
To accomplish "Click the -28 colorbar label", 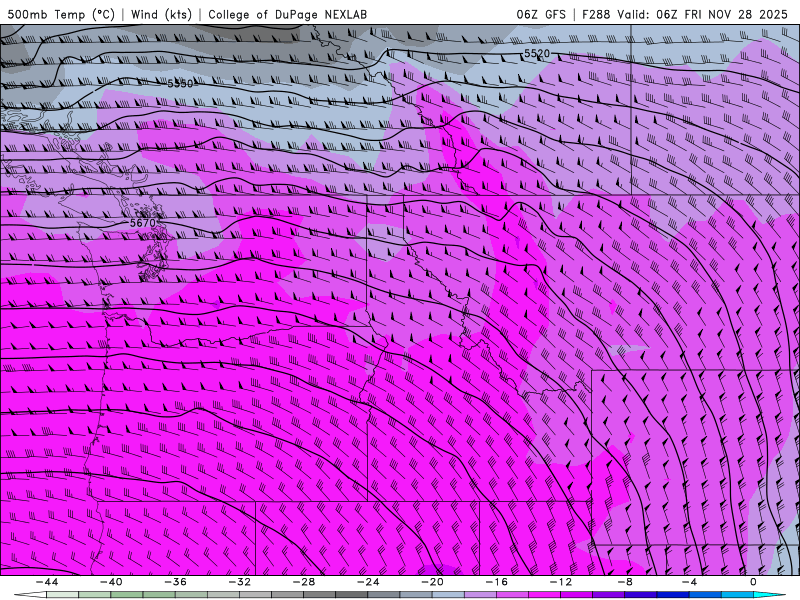I will pyautogui.click(x=304, y=582).
